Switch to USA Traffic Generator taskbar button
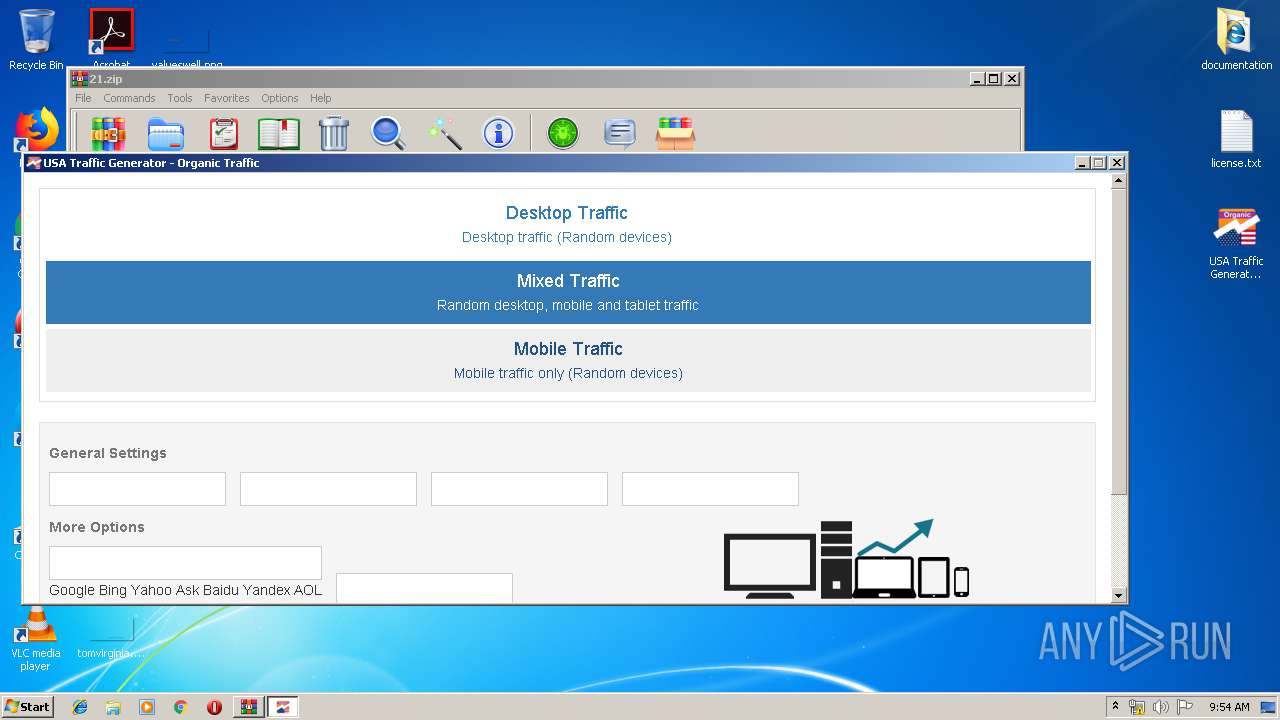This screenshot has height=720, width=1280. [283, 707]
